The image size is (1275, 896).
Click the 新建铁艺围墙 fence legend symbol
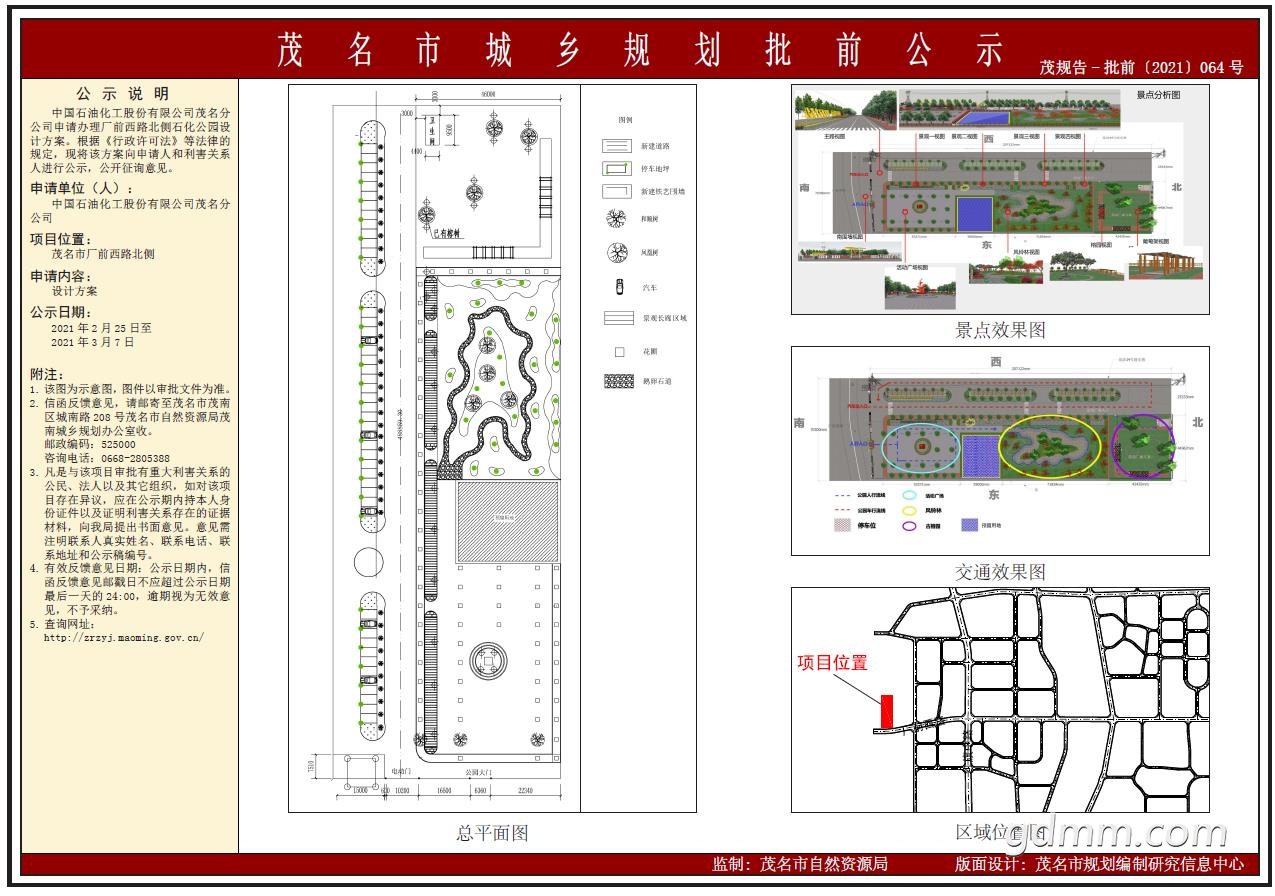618,191
